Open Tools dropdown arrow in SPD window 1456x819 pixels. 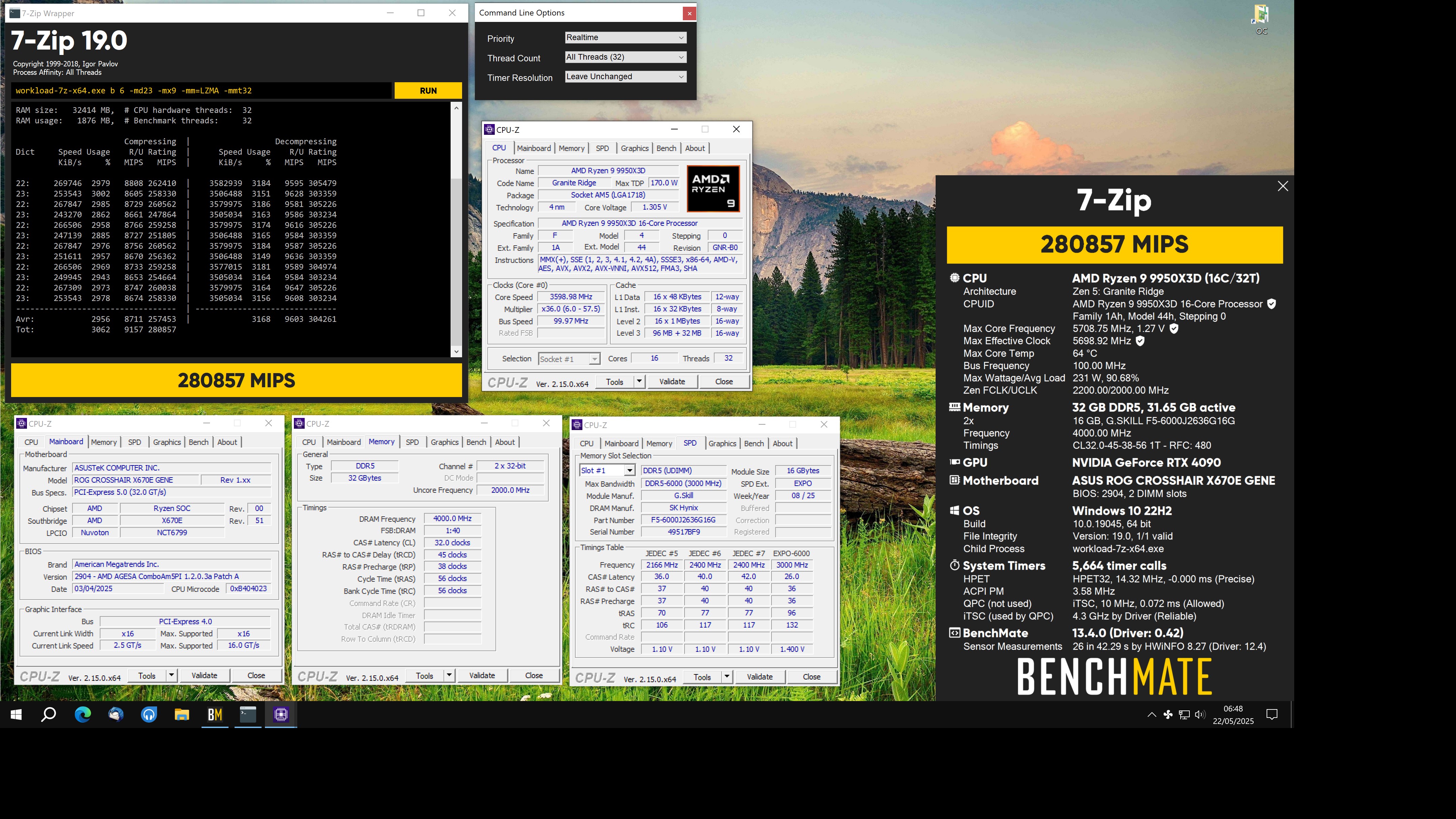point(727,676)
